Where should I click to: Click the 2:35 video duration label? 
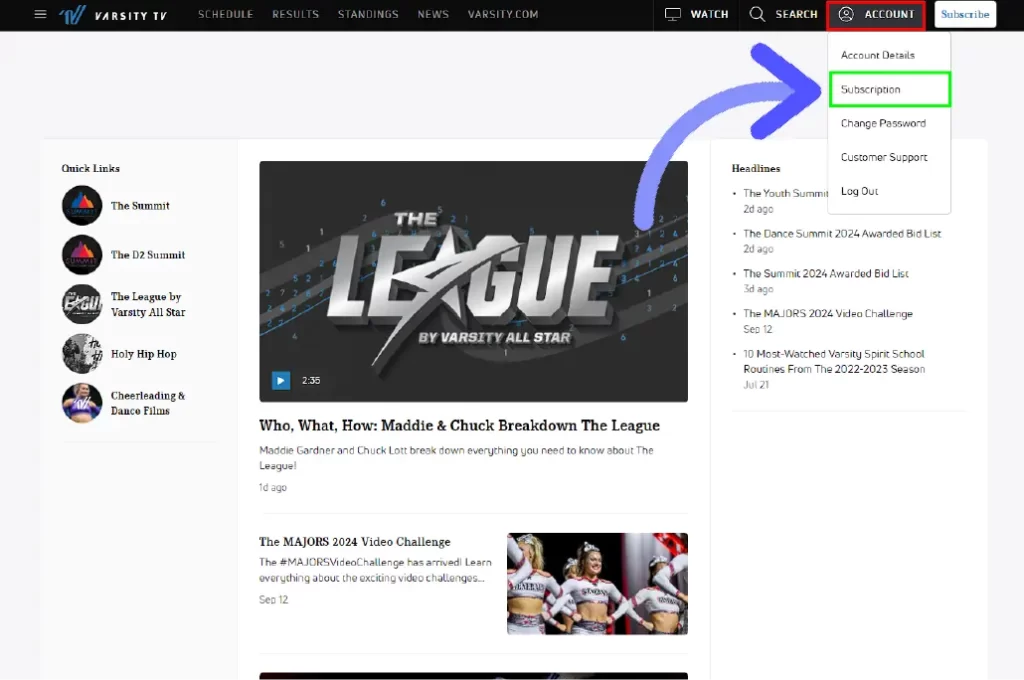tap(311, 380)
